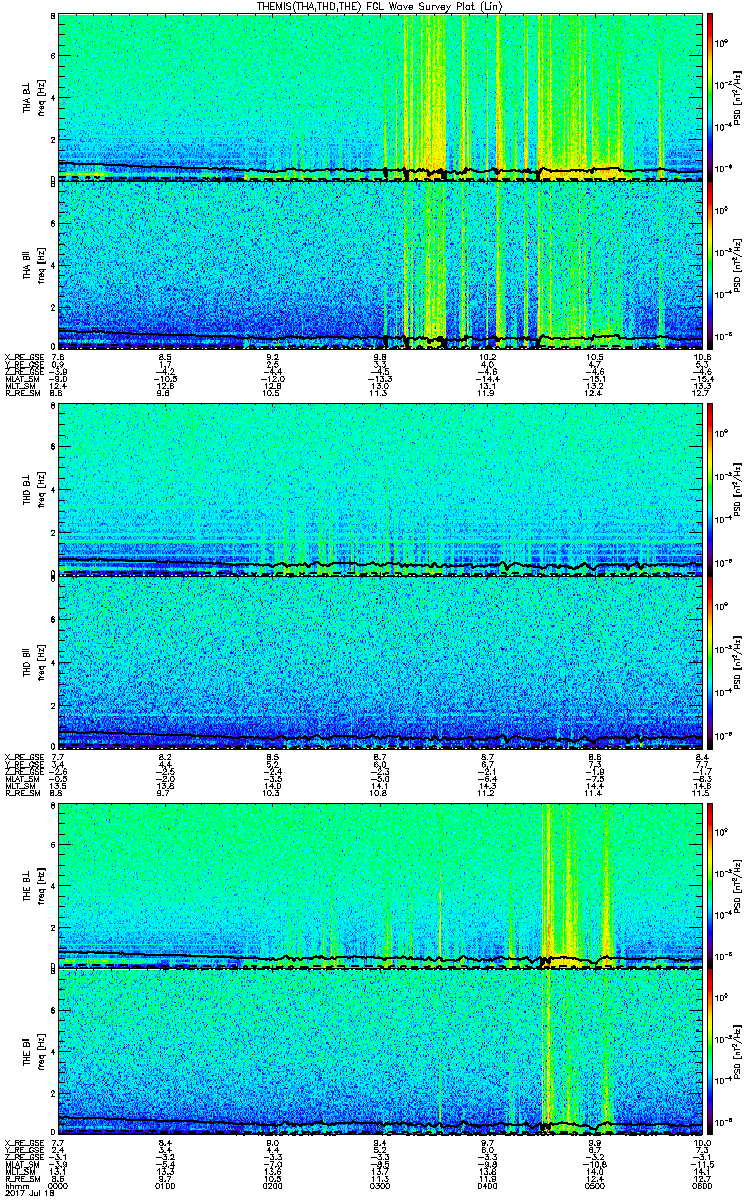Click the 0000 time tick label
The height and width of the screenshot is (1200, 750).
[59, 1187]
